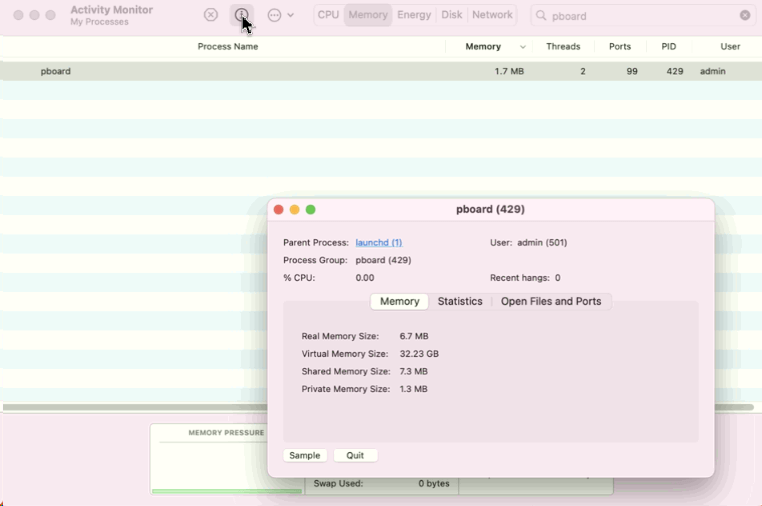Zoom the pboard inspector with green button
Viewport: 762px width, 506px height.
pos(311,209)
